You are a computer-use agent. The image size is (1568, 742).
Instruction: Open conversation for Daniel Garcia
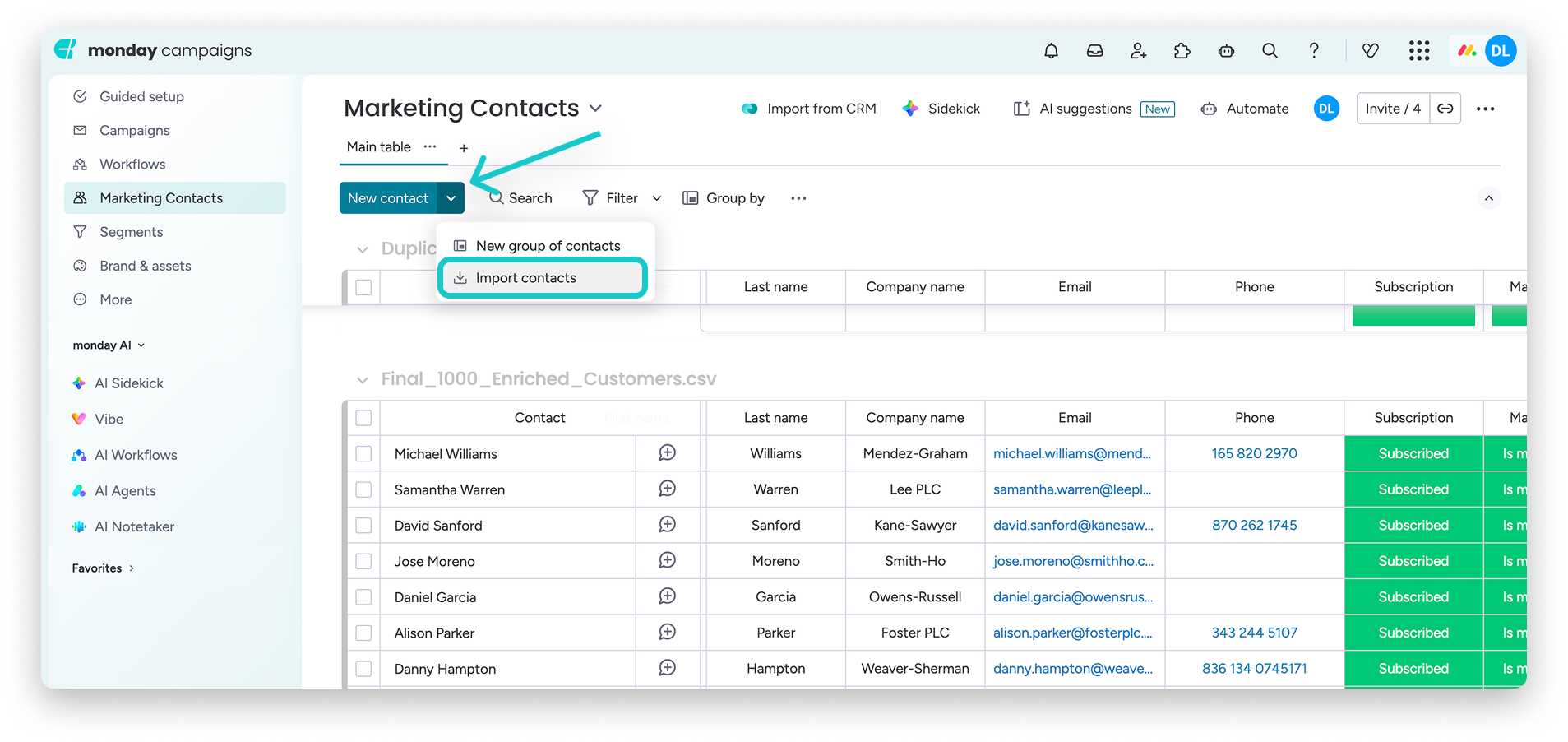[668, 596]
